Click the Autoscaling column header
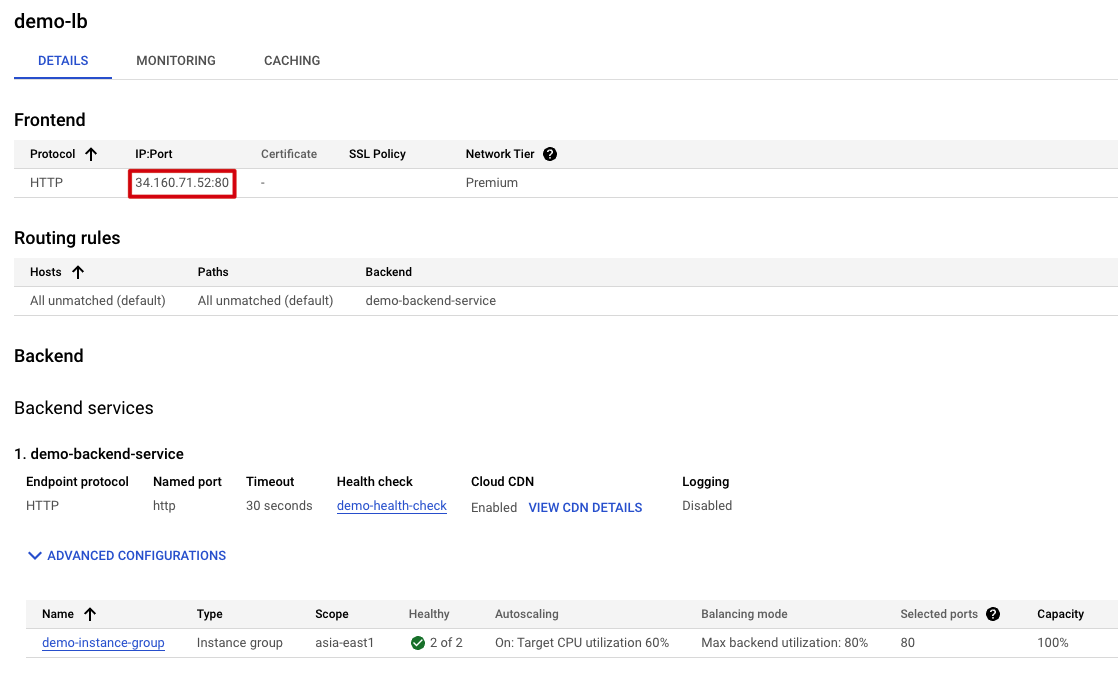The width and height of the screenshot is (1118, 685). pyautogui.click(x=527, y=614)
